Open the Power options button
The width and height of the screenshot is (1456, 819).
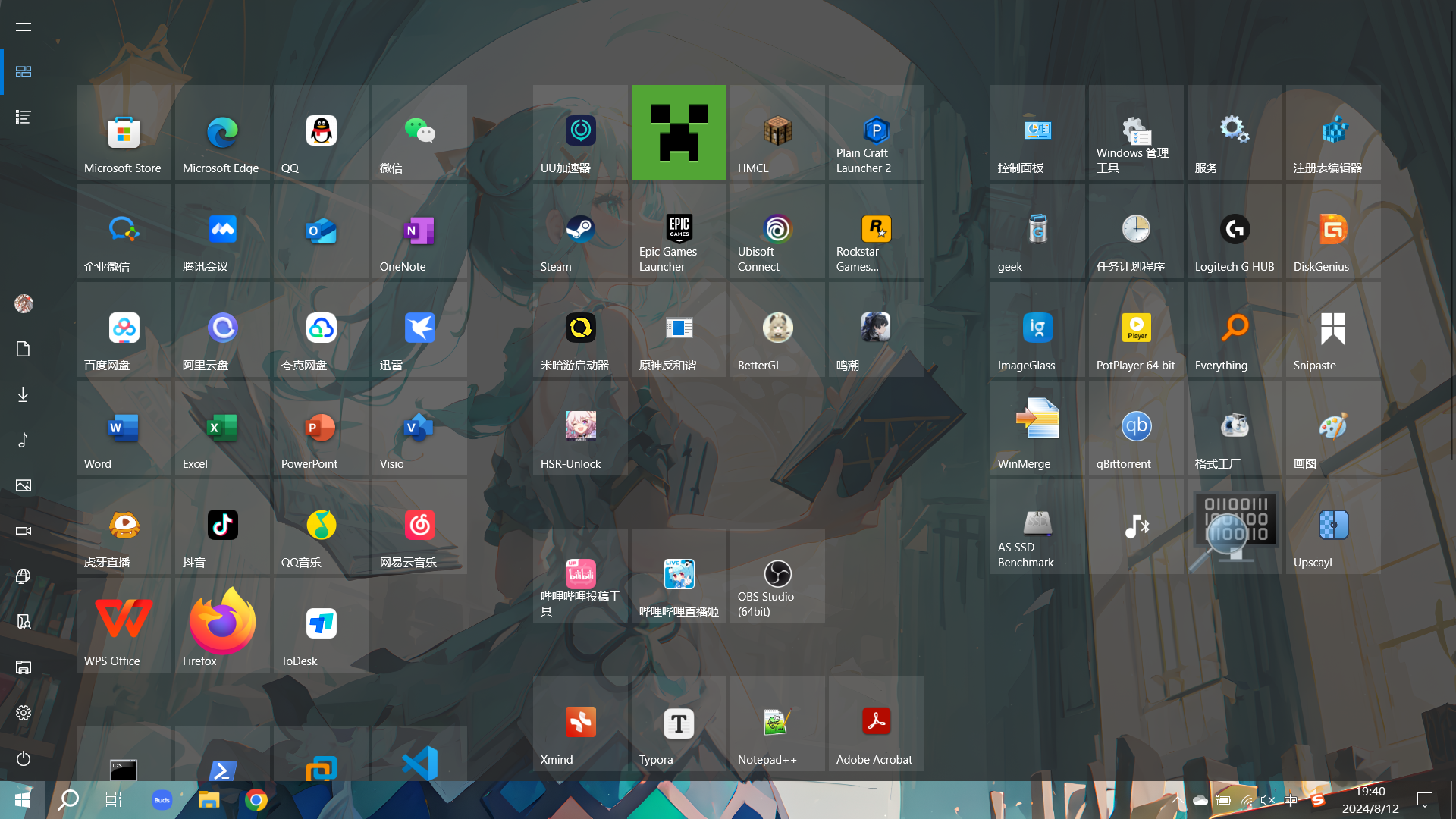pos(24,758)
